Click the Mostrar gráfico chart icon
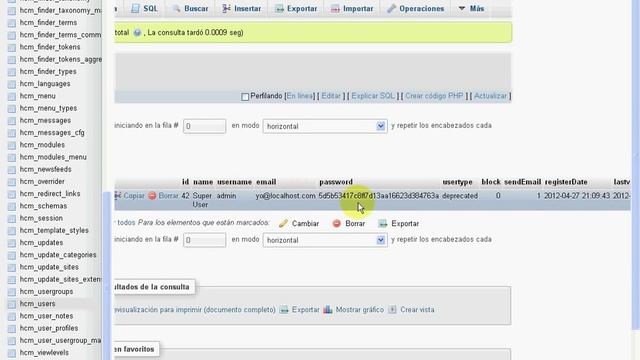 328,310
